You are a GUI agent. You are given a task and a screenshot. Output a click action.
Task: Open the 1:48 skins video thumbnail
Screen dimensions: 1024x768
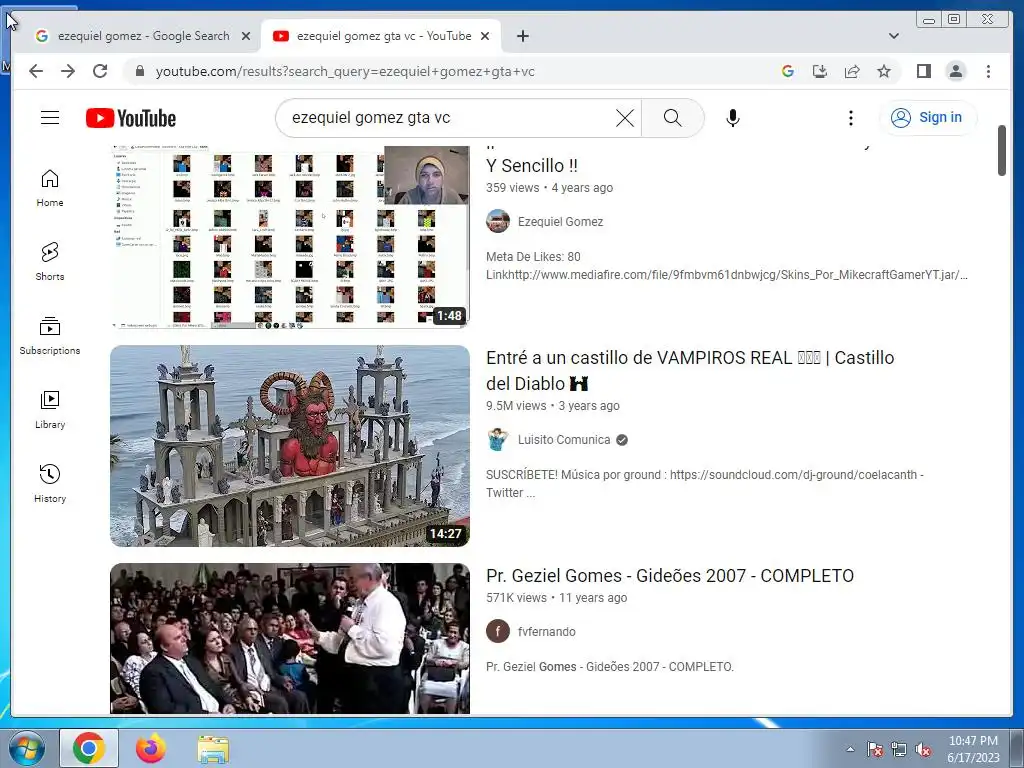point(290,236)
